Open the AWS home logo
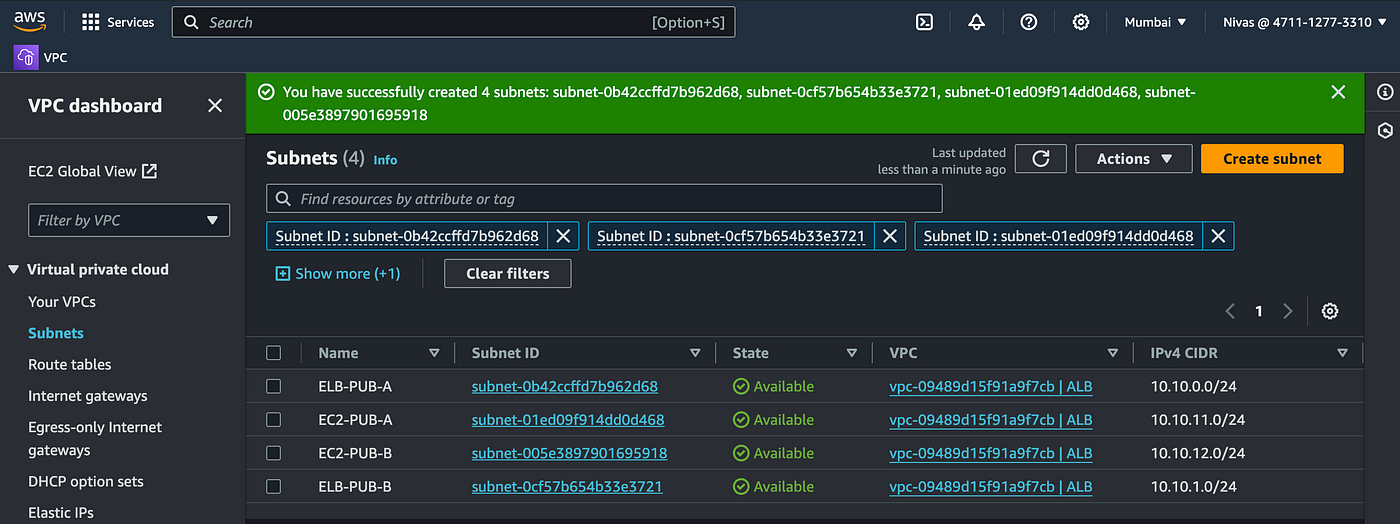The height and width of the screenshot is (524, 1400). pos(31,22)
